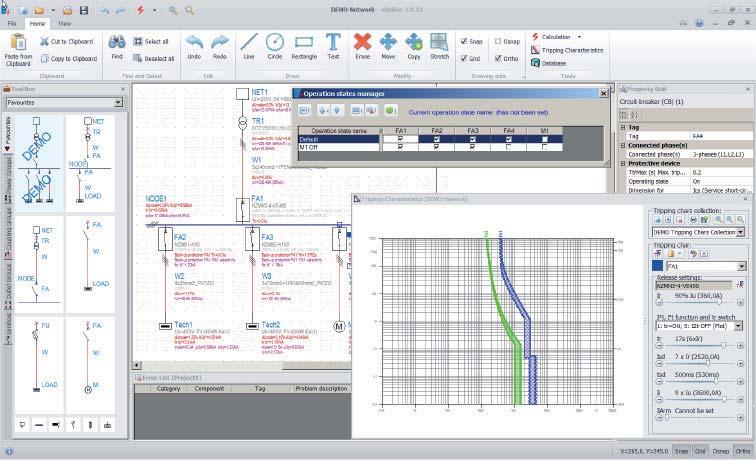Toggle FA1 checkbox in Default row
The image size is (756, 460).
point(400,139)
